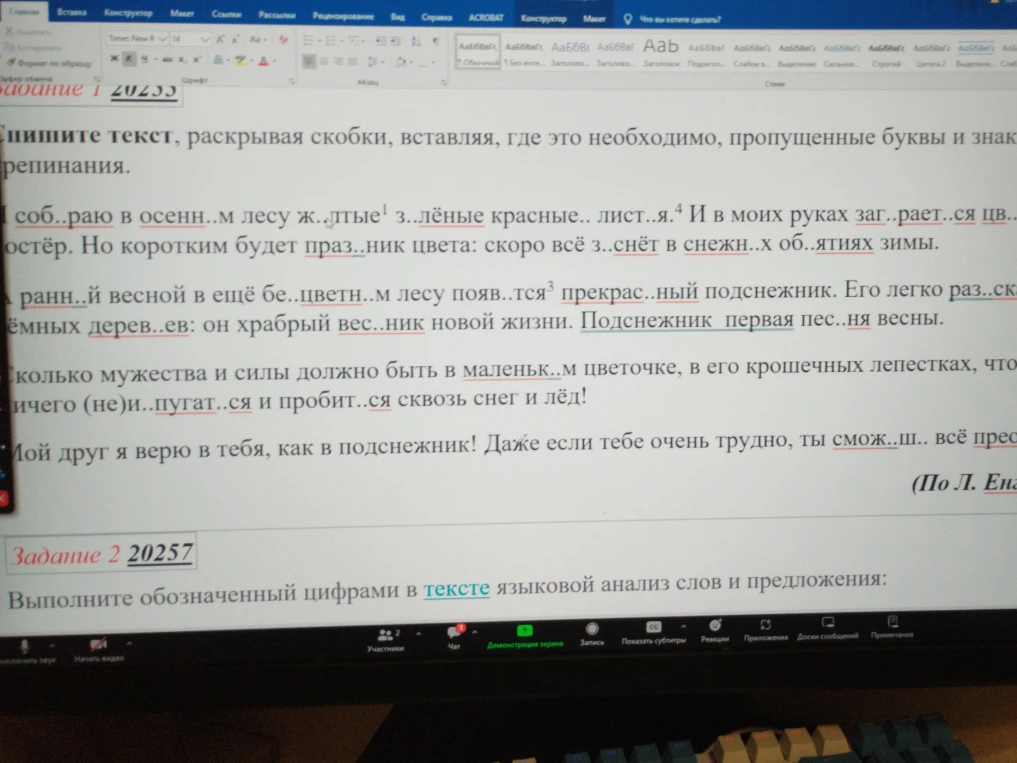Viewport: 1017px width, 763px height.
Task: Open the ACROBAT ribbon tab
Action: tap(486, 18)
